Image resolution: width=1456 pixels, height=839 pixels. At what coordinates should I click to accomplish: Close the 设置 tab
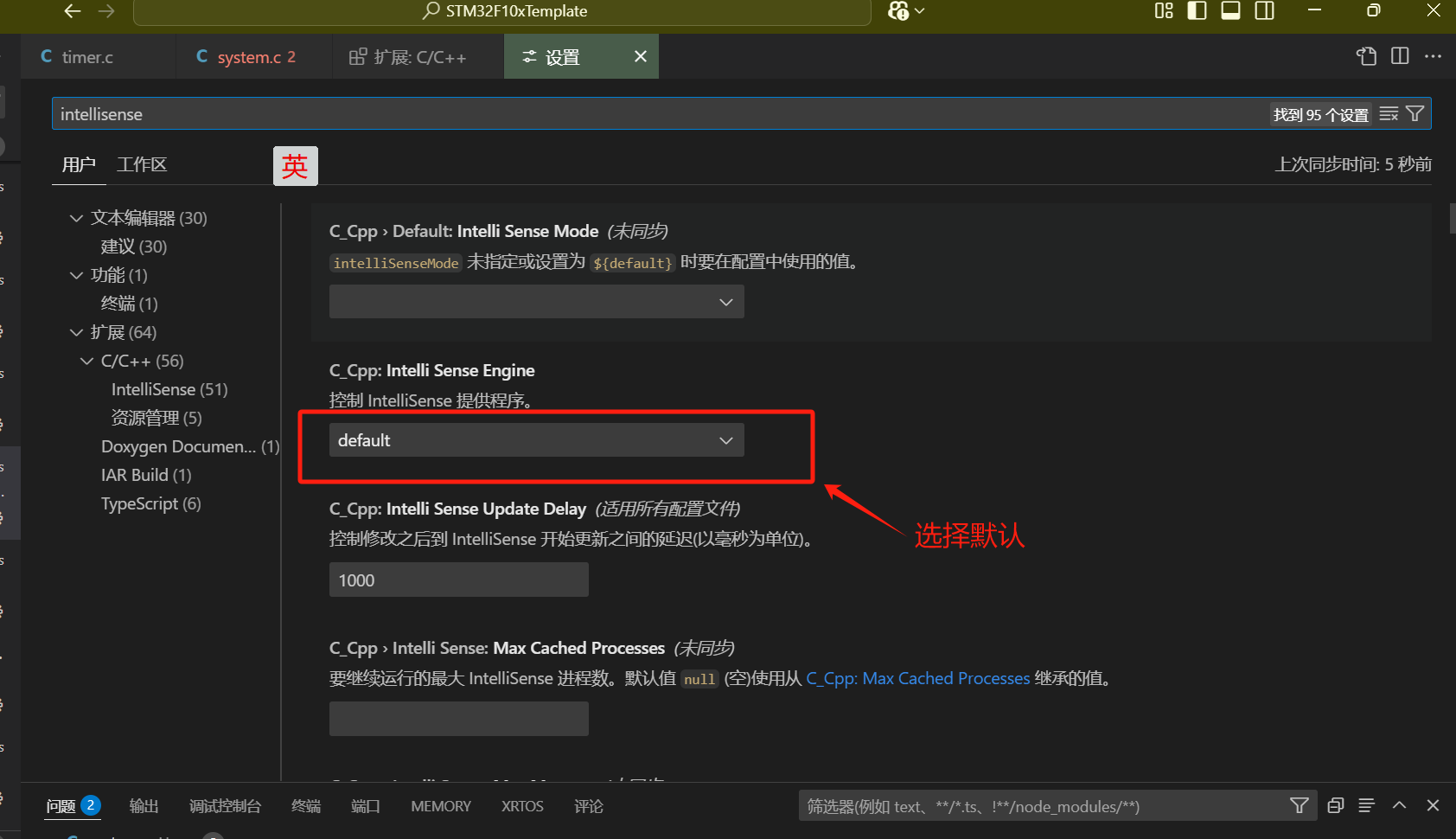641,56
